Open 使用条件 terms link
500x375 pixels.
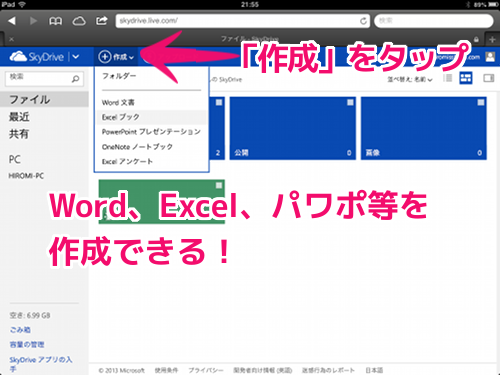(166, 370)
